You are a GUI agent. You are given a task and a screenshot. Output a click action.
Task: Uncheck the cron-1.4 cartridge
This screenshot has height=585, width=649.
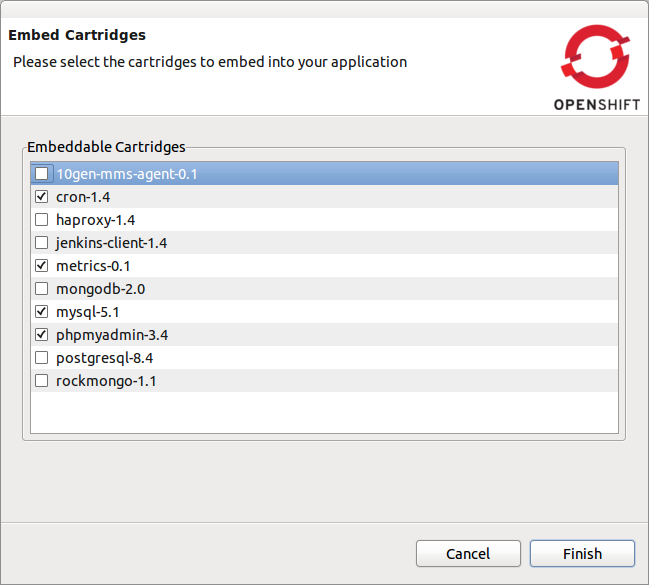[x=41, y=197]
